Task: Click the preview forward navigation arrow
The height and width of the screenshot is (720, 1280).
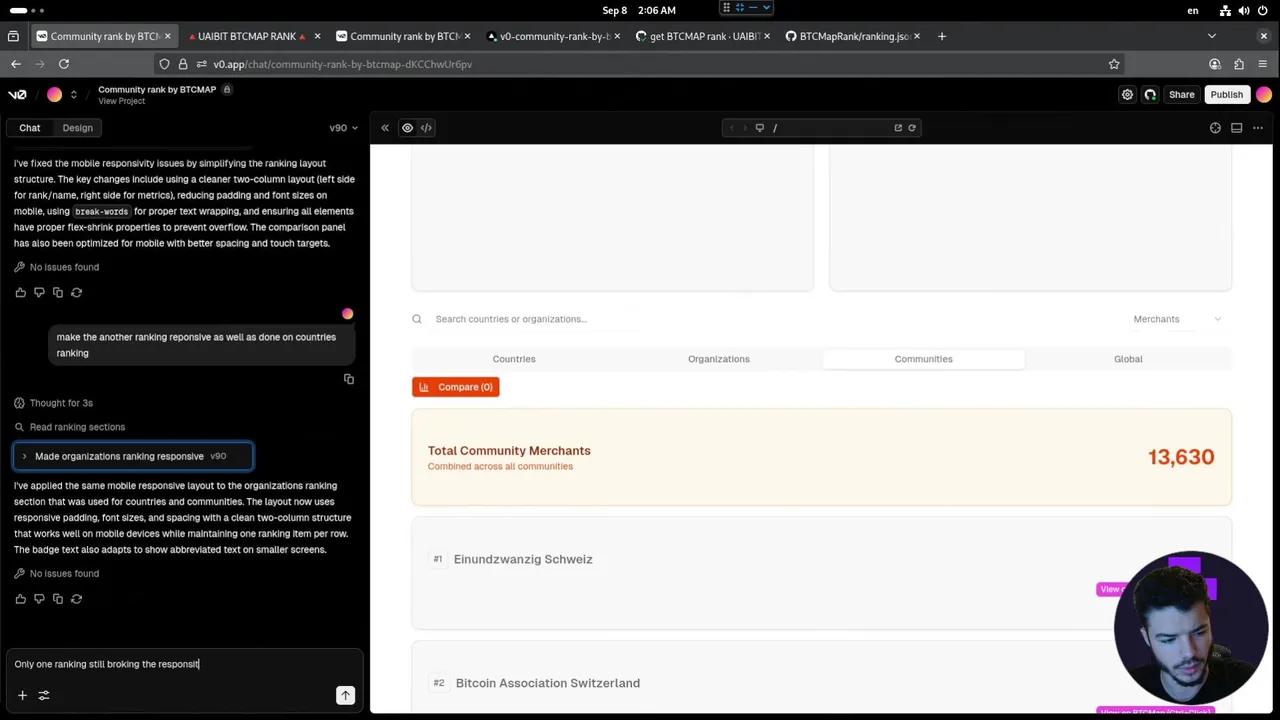Action: tap(744, 128)
